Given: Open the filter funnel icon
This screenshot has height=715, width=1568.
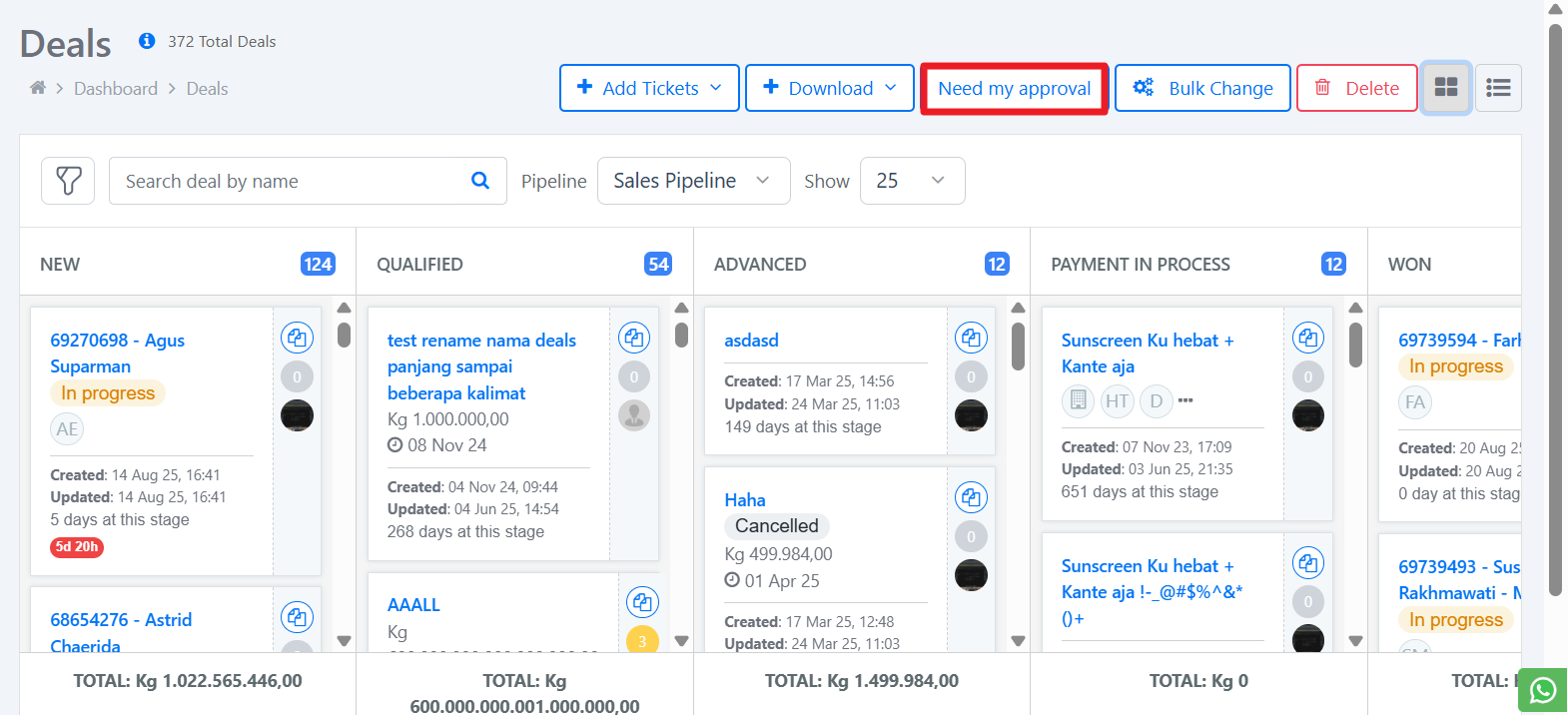Looking at the screenshot, I should [x=68, y=181].
